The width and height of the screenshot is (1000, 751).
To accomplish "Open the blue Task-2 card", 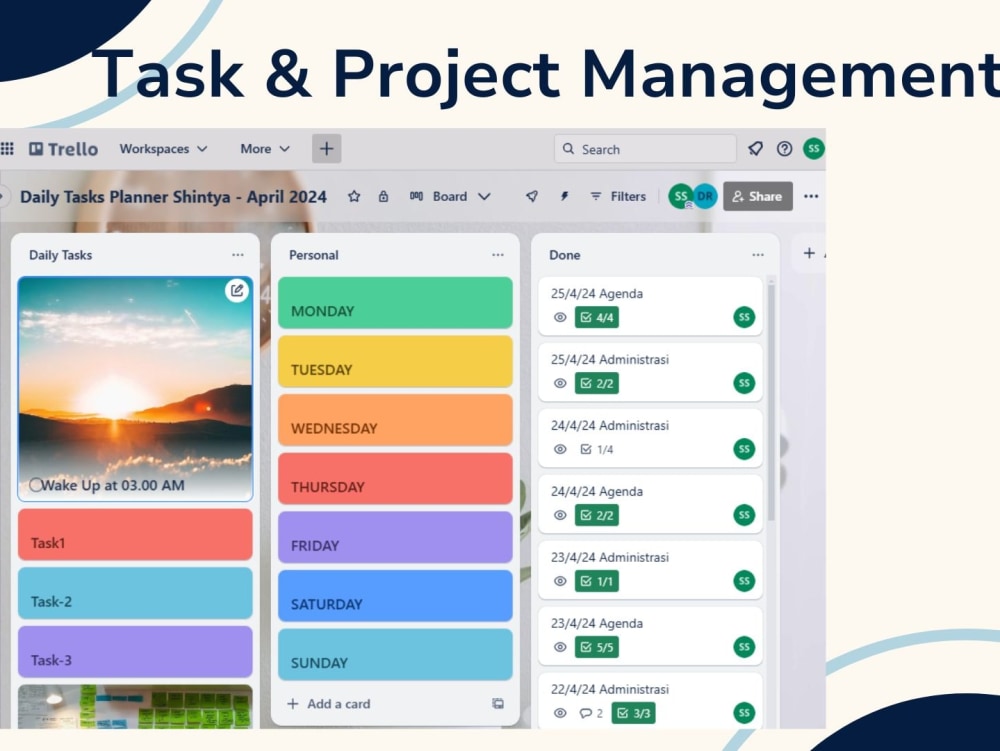I will click(135, 593).
